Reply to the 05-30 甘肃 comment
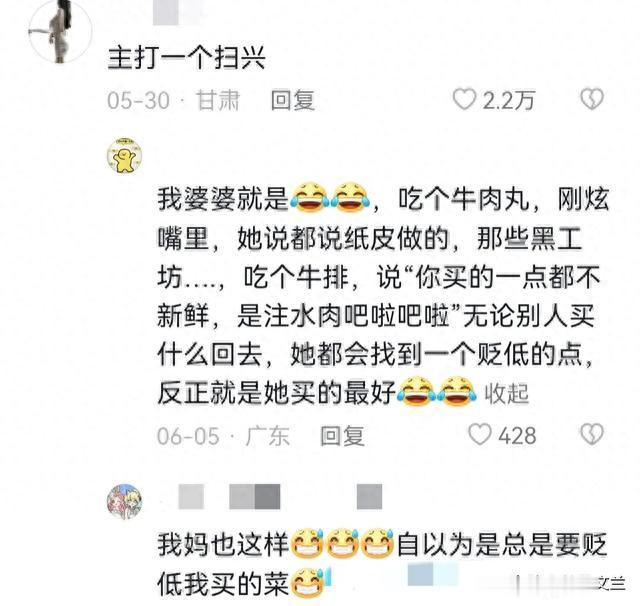The image size is (640, 606). [x=293, y=100]
